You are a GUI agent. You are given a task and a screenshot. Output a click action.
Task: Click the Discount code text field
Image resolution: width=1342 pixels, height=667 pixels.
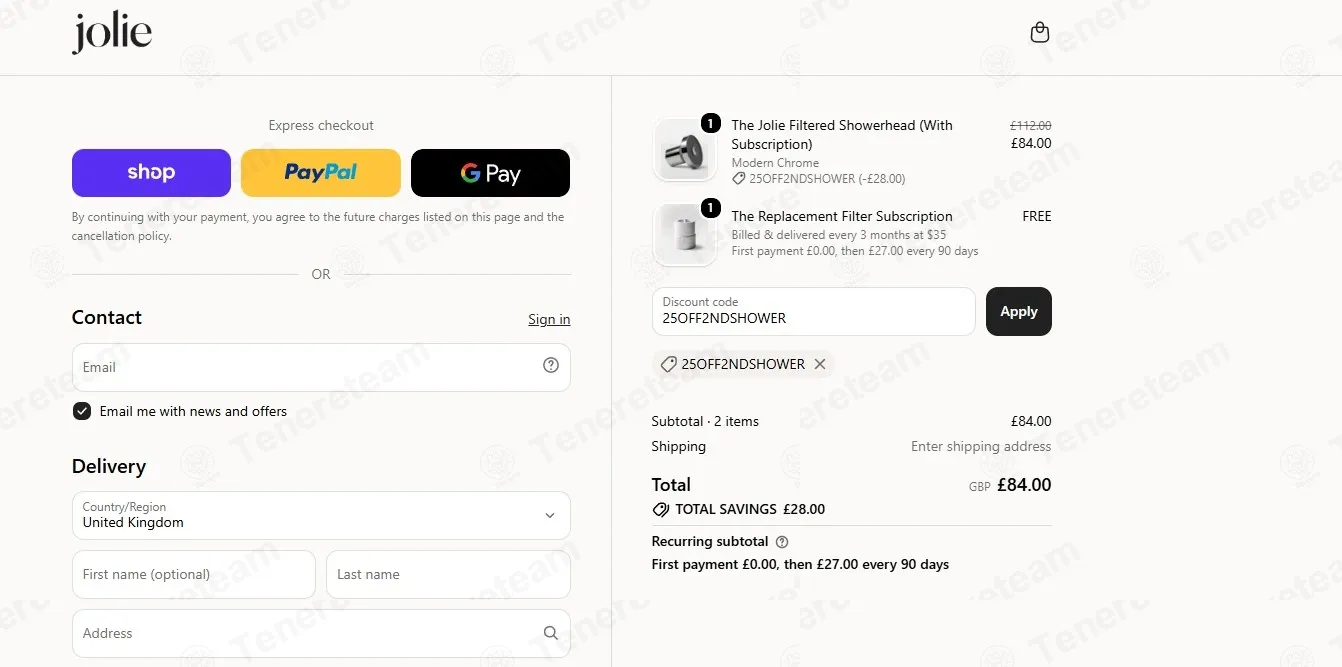[814, 312]
